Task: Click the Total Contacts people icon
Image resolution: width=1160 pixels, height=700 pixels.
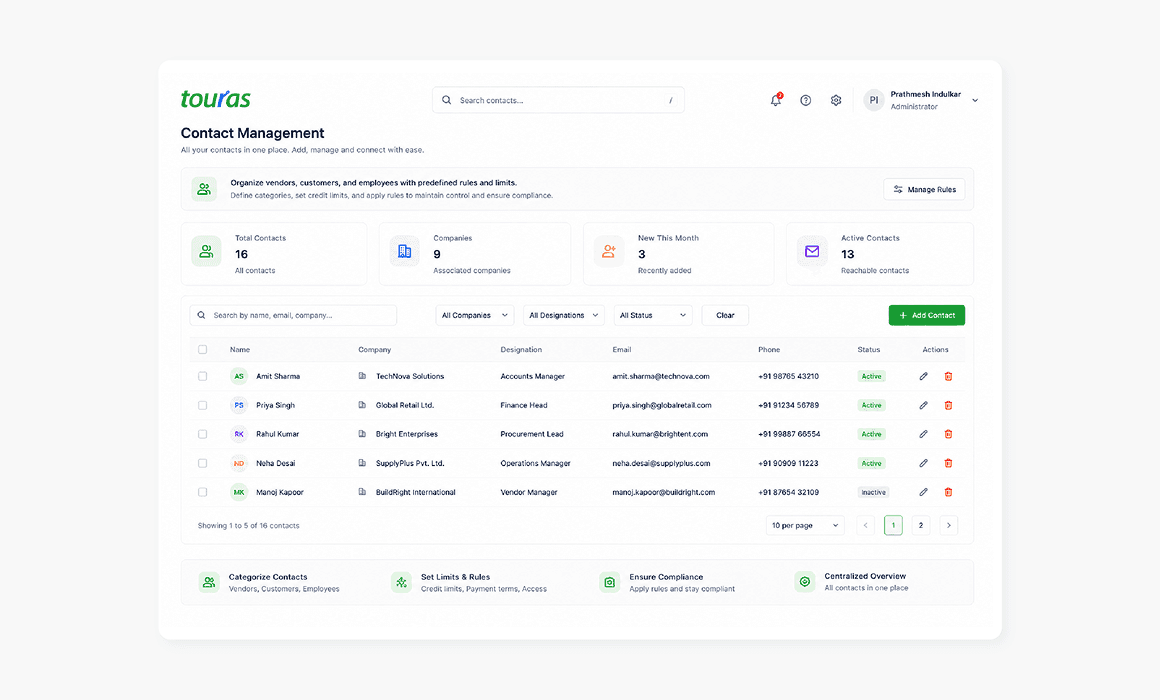Action: pyautogui.click(x=206, y=252)
